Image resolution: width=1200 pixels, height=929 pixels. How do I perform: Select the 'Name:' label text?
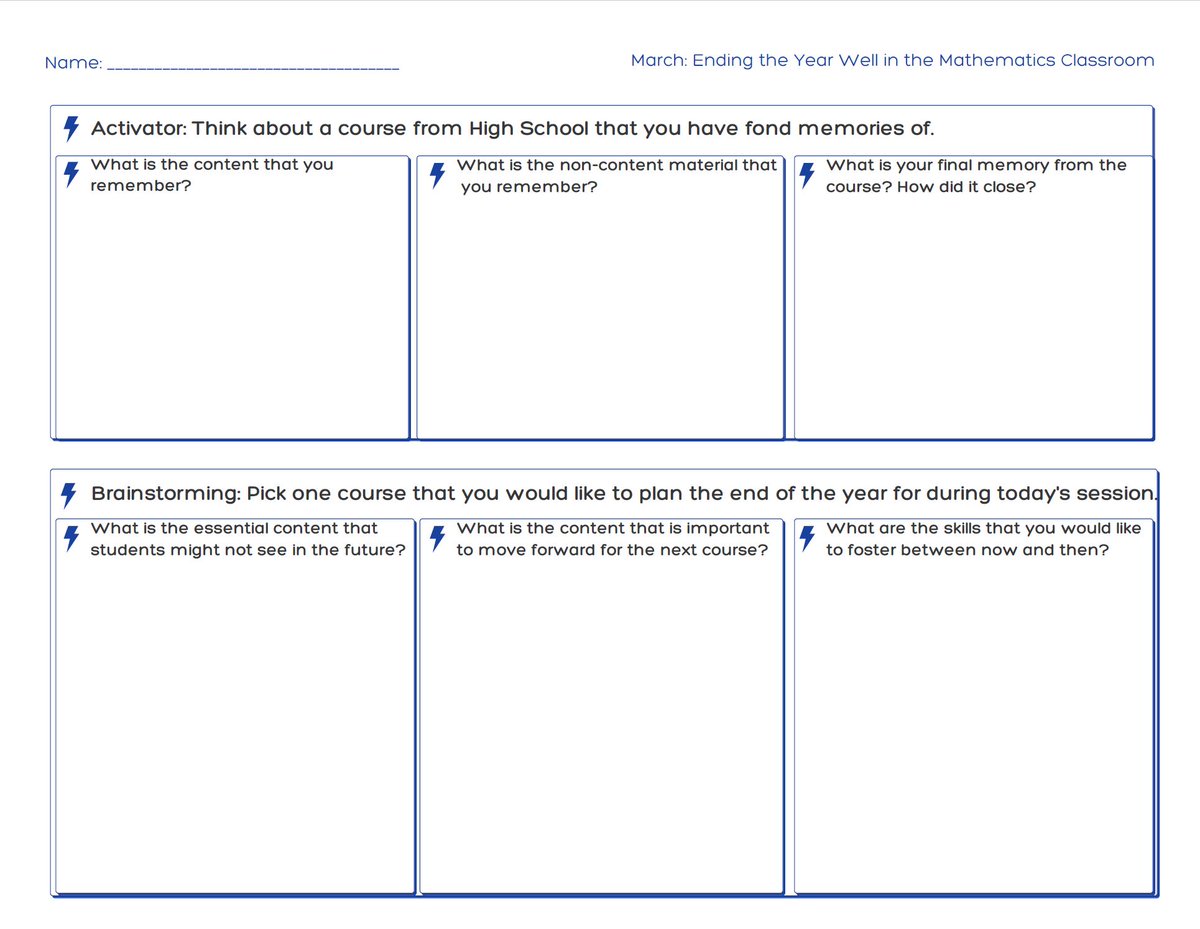[73, 63]
